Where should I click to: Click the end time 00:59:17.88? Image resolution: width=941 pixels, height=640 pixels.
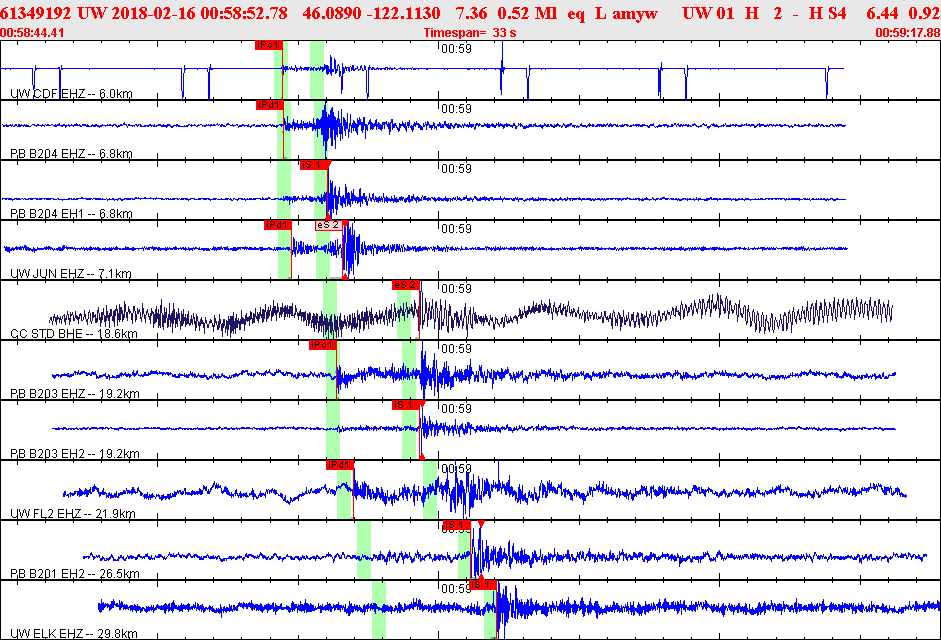pyautogui.click(x=907, y=33)
